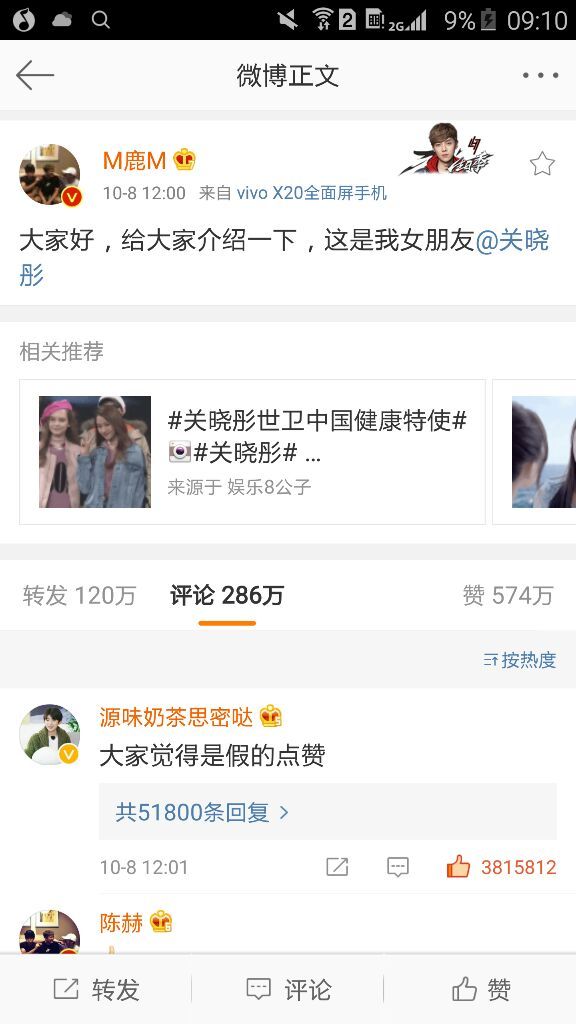Viewport: 576px width, 1024px height.
Task: Open the 关晓彤世卫中国健康特使 recommended thumbnail
Action: 95,452
